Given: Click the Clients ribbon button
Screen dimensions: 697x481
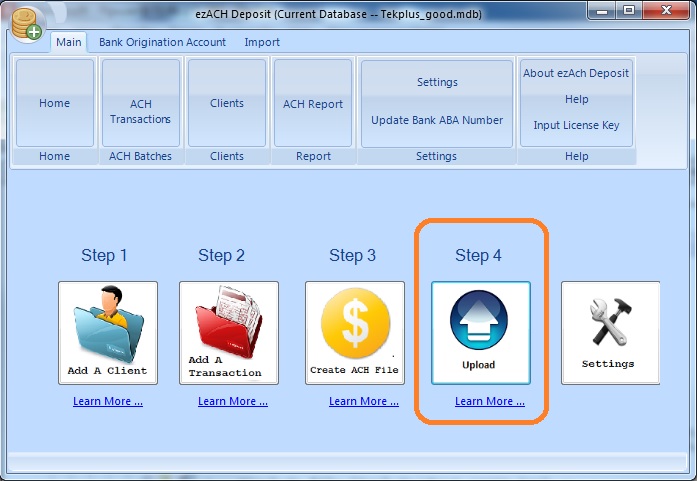Looking at the screenshot, I should point(227,103).
